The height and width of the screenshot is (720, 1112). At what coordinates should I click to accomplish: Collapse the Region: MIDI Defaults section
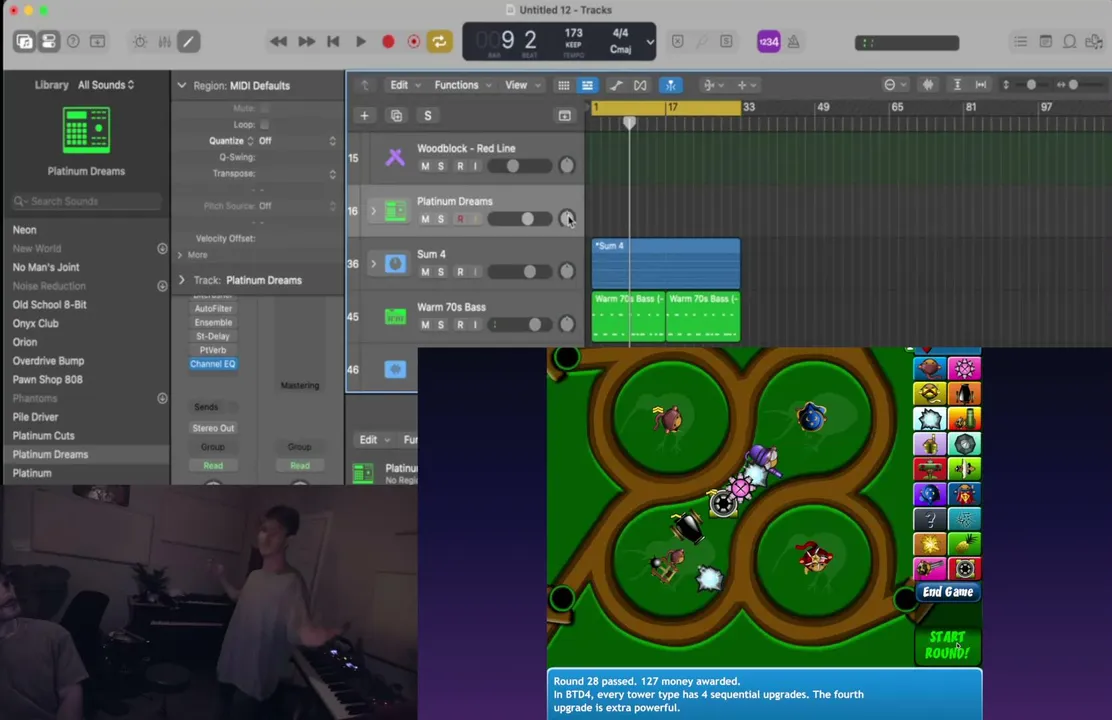tap(182, 85)
